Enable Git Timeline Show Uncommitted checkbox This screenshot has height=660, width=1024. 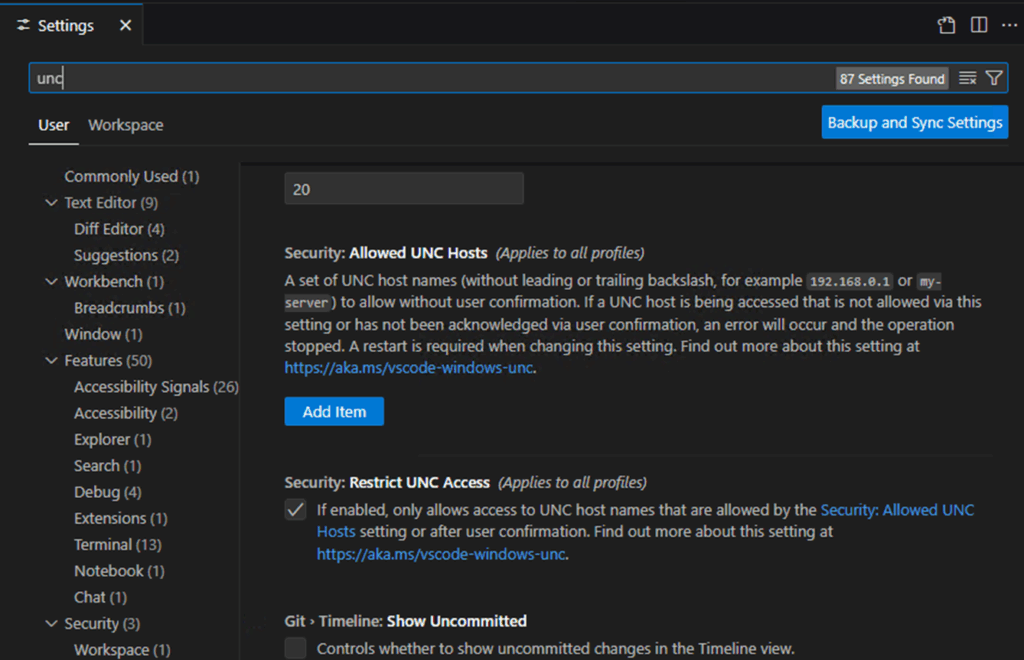pyautogui.click(x=296, y=648)
